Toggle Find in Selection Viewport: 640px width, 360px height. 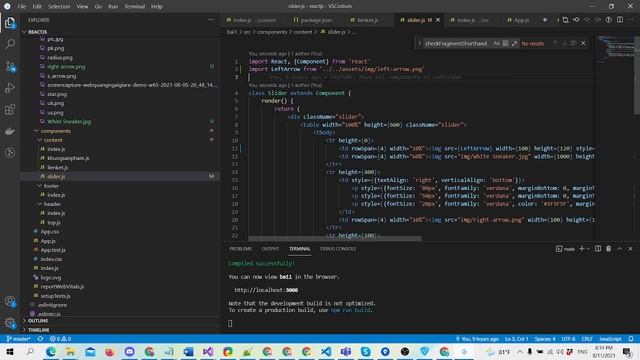click(573, 43)
